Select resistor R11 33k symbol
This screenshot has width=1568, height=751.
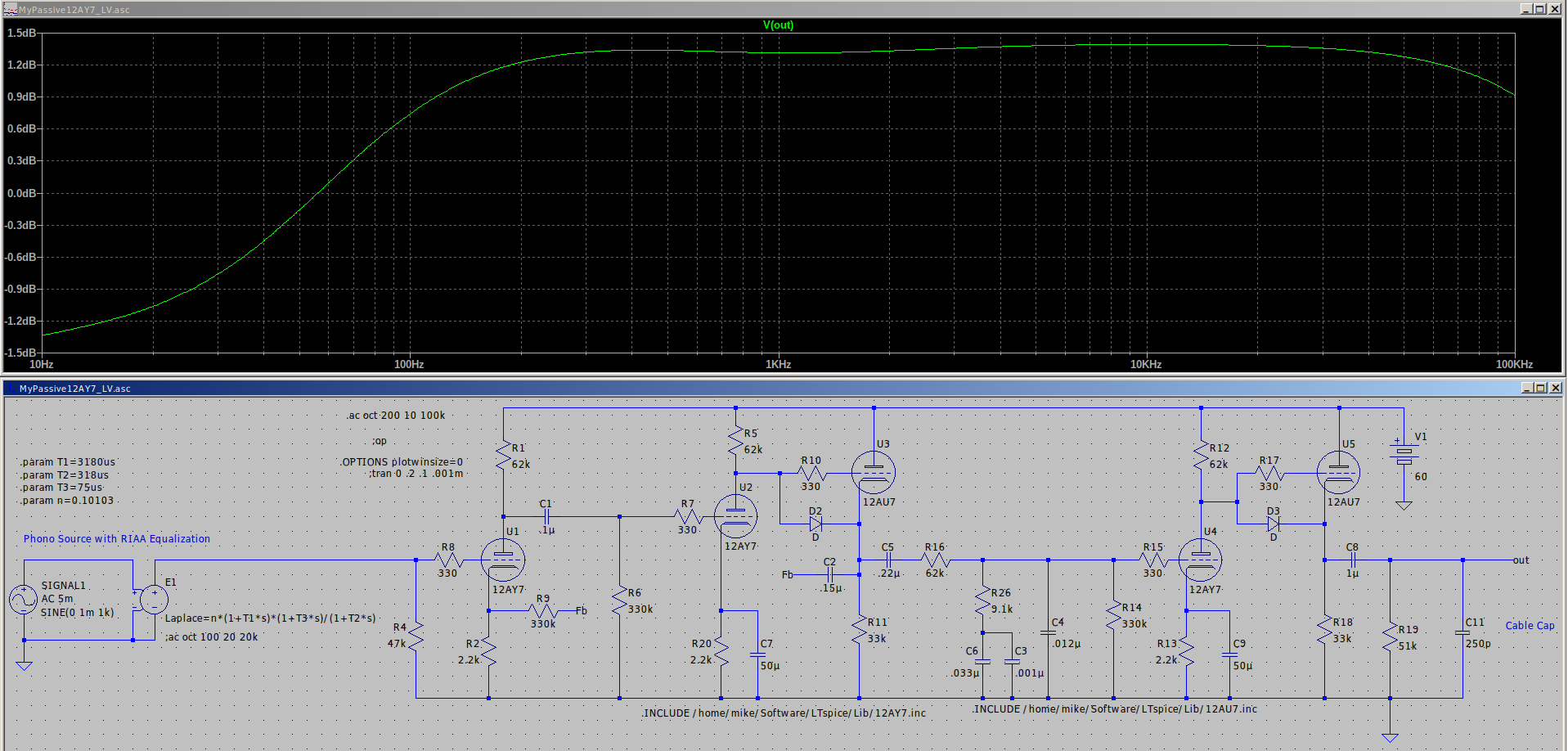859,631
